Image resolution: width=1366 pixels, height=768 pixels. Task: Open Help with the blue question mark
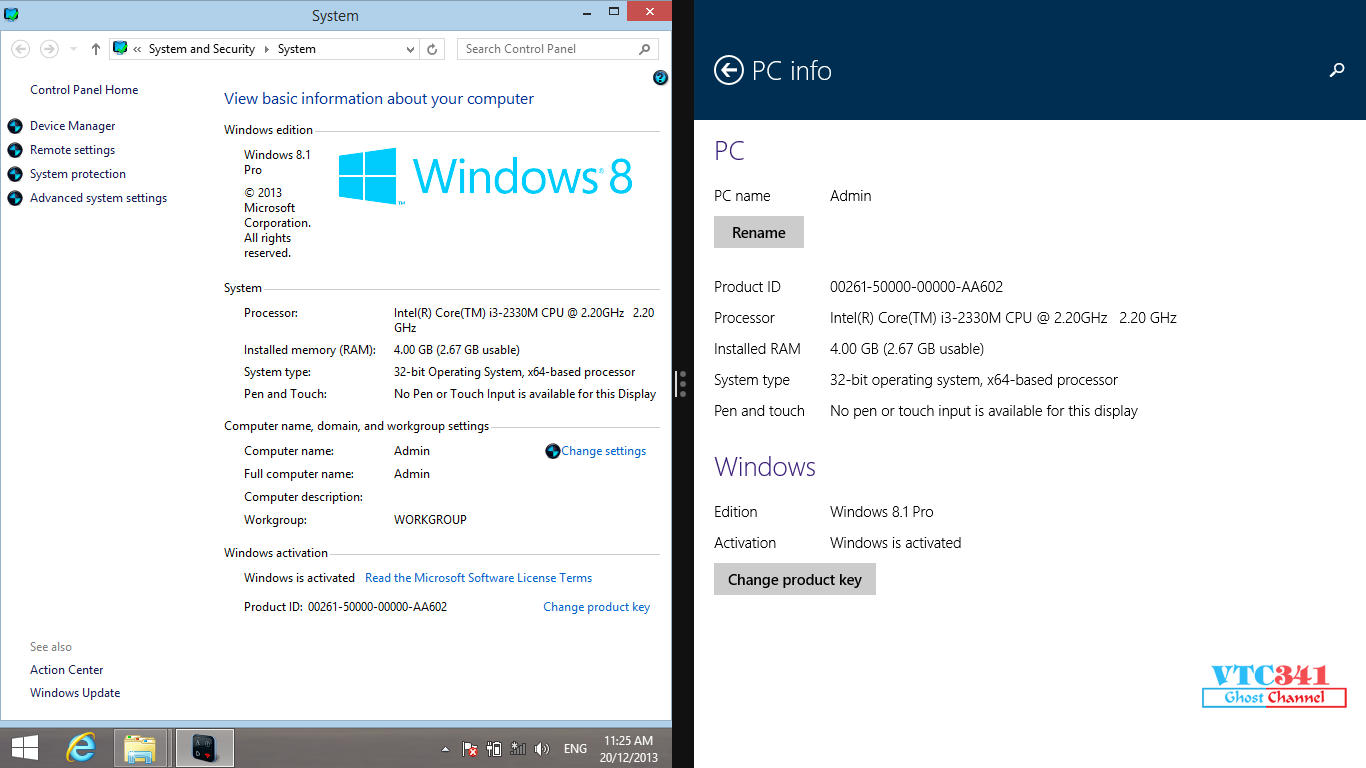660,78
